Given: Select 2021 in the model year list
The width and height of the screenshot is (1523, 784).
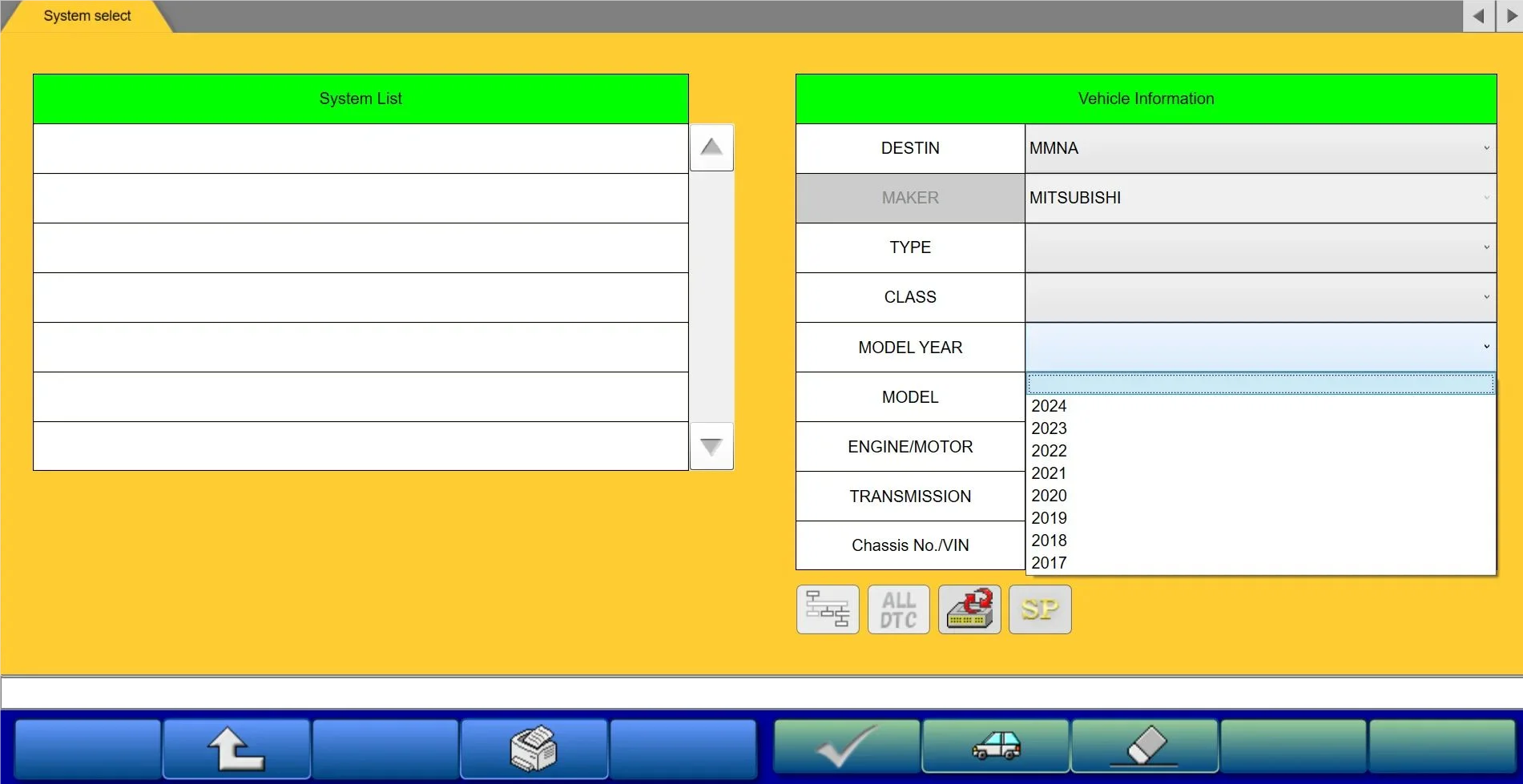Looking at the screenshot, I should (x=1260, y=473).
